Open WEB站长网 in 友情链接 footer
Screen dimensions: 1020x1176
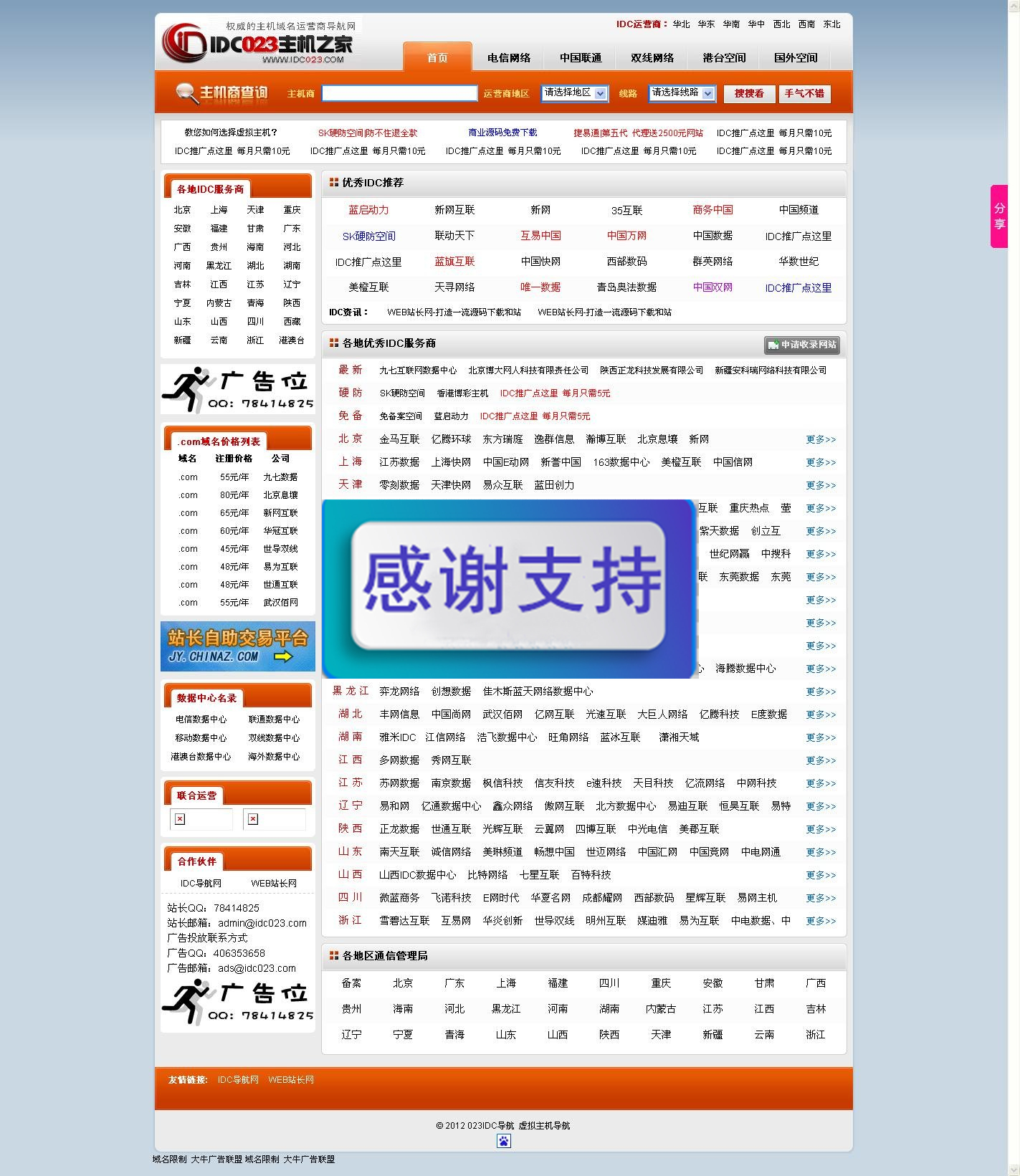[x=291, y=1080]
